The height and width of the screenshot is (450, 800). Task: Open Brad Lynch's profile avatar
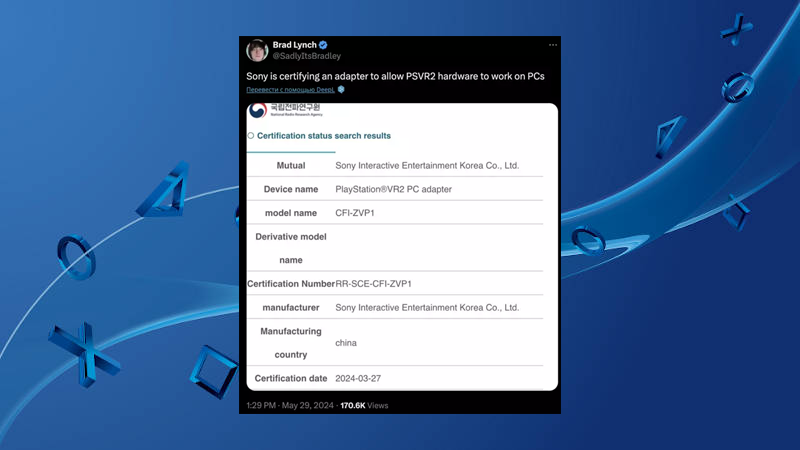tap(257, 50)
